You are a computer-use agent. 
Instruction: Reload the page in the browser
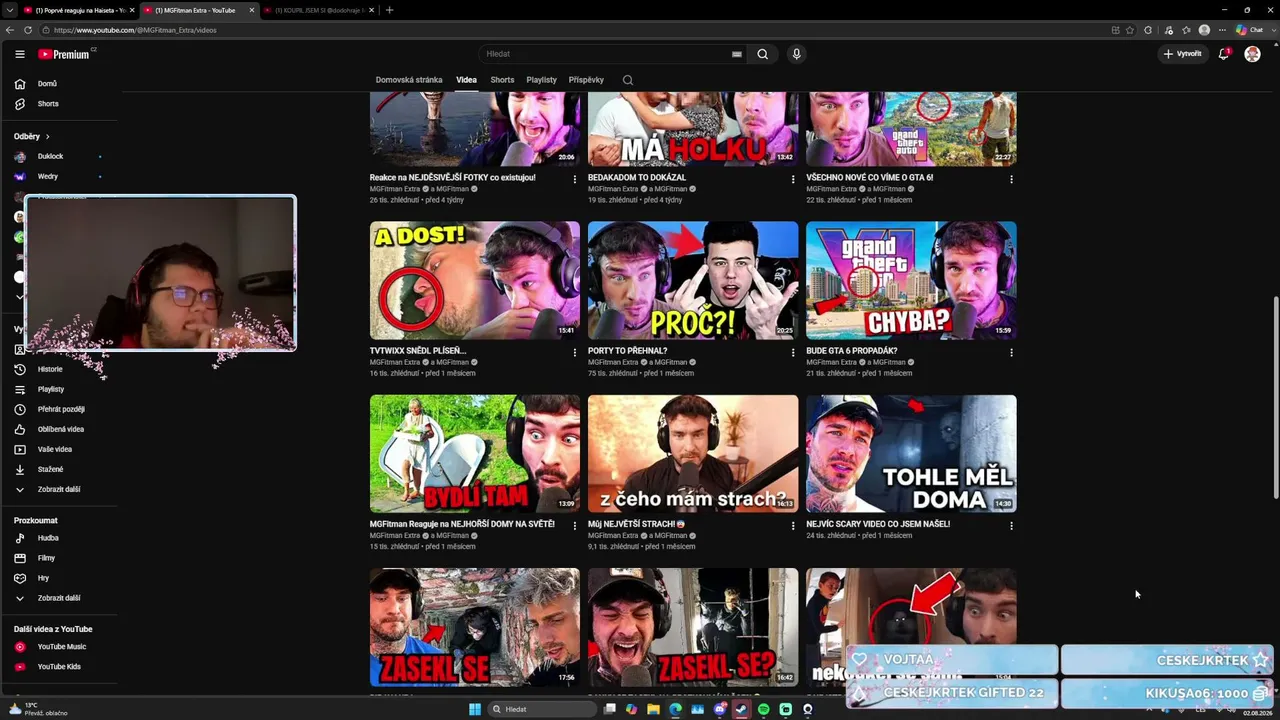pos(27,30)
